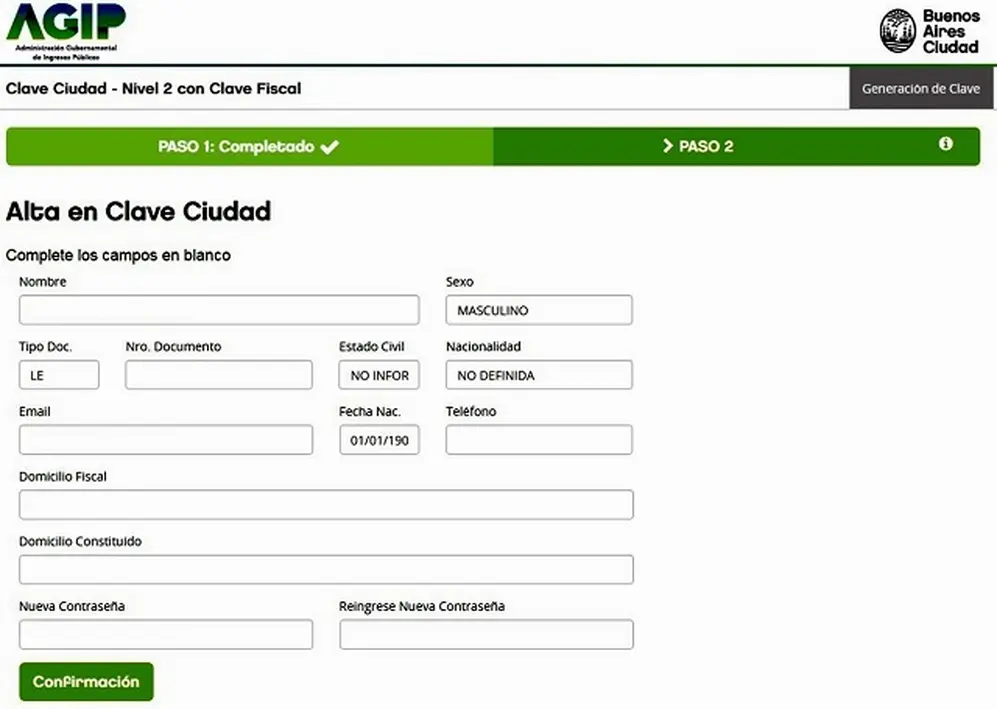The height and width of the screenshot is (709, 997).
Task: Open the info icon in the step bar
Action: click(945, 144)
